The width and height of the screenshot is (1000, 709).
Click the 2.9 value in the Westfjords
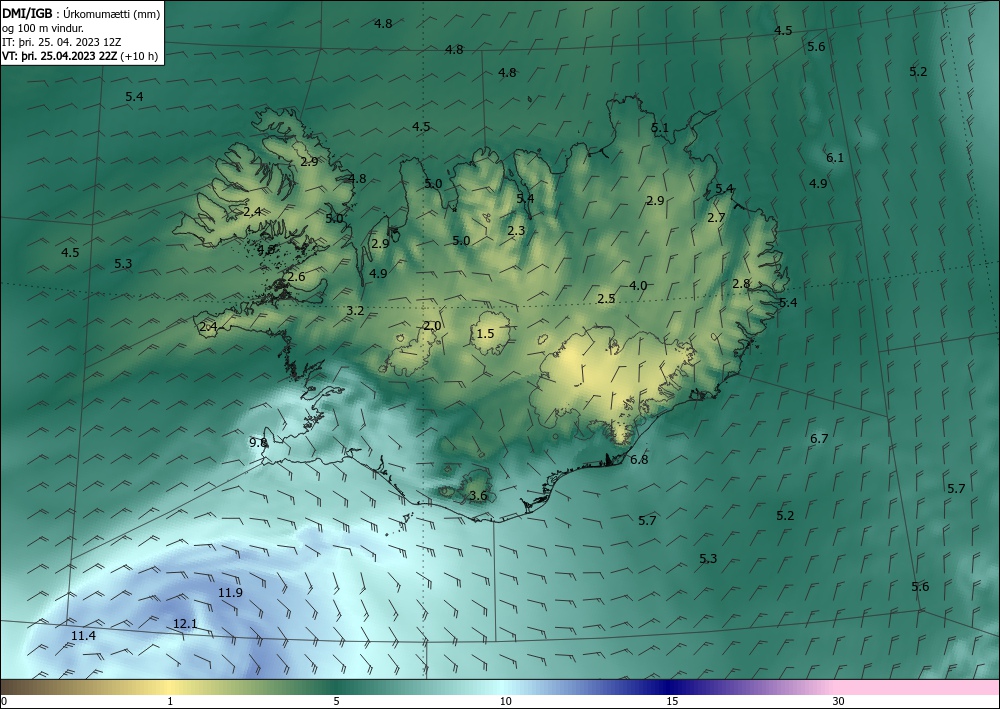pyautogui.click(x=309, y=162)
